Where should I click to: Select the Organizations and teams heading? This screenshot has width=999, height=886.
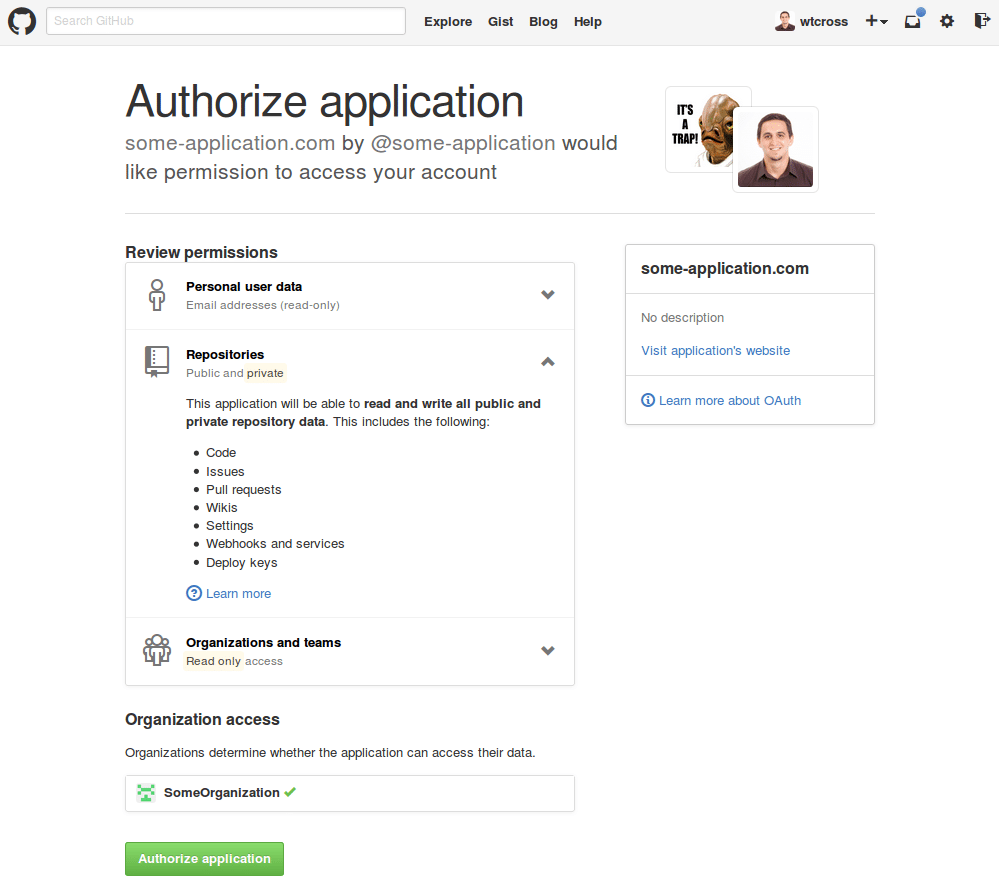pyautogui.click(x=263, y=642)
